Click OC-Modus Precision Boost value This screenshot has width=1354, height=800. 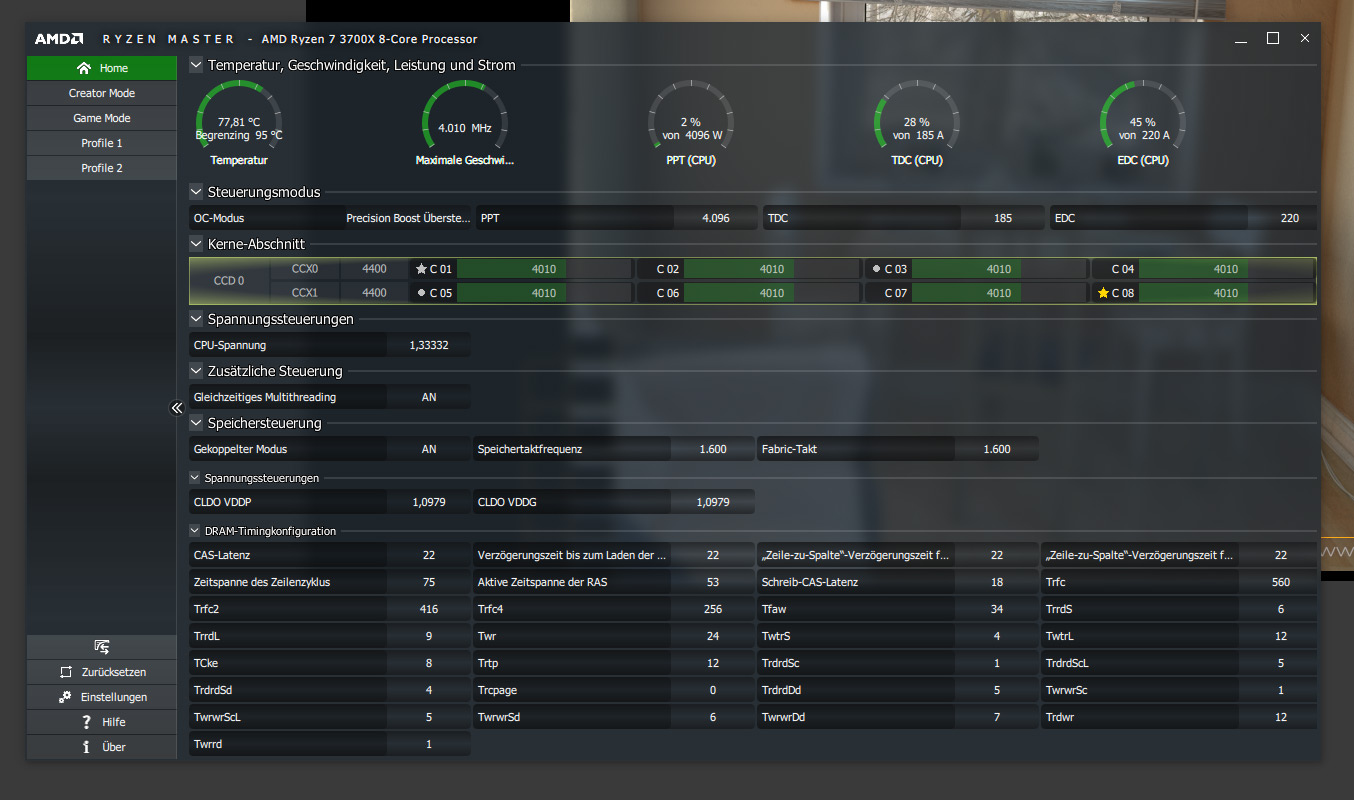click(x=407, y=218)
